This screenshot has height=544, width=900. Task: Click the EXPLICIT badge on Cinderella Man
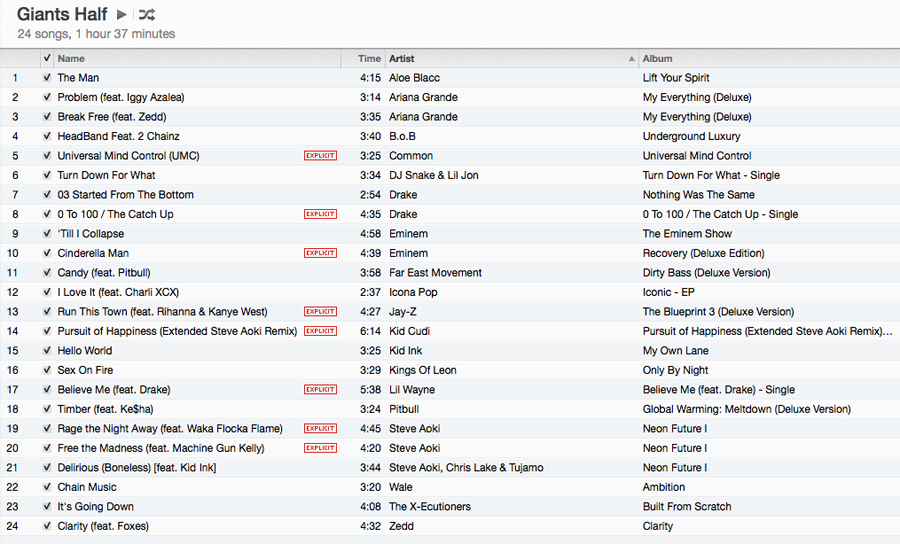(x=320, y=253)
